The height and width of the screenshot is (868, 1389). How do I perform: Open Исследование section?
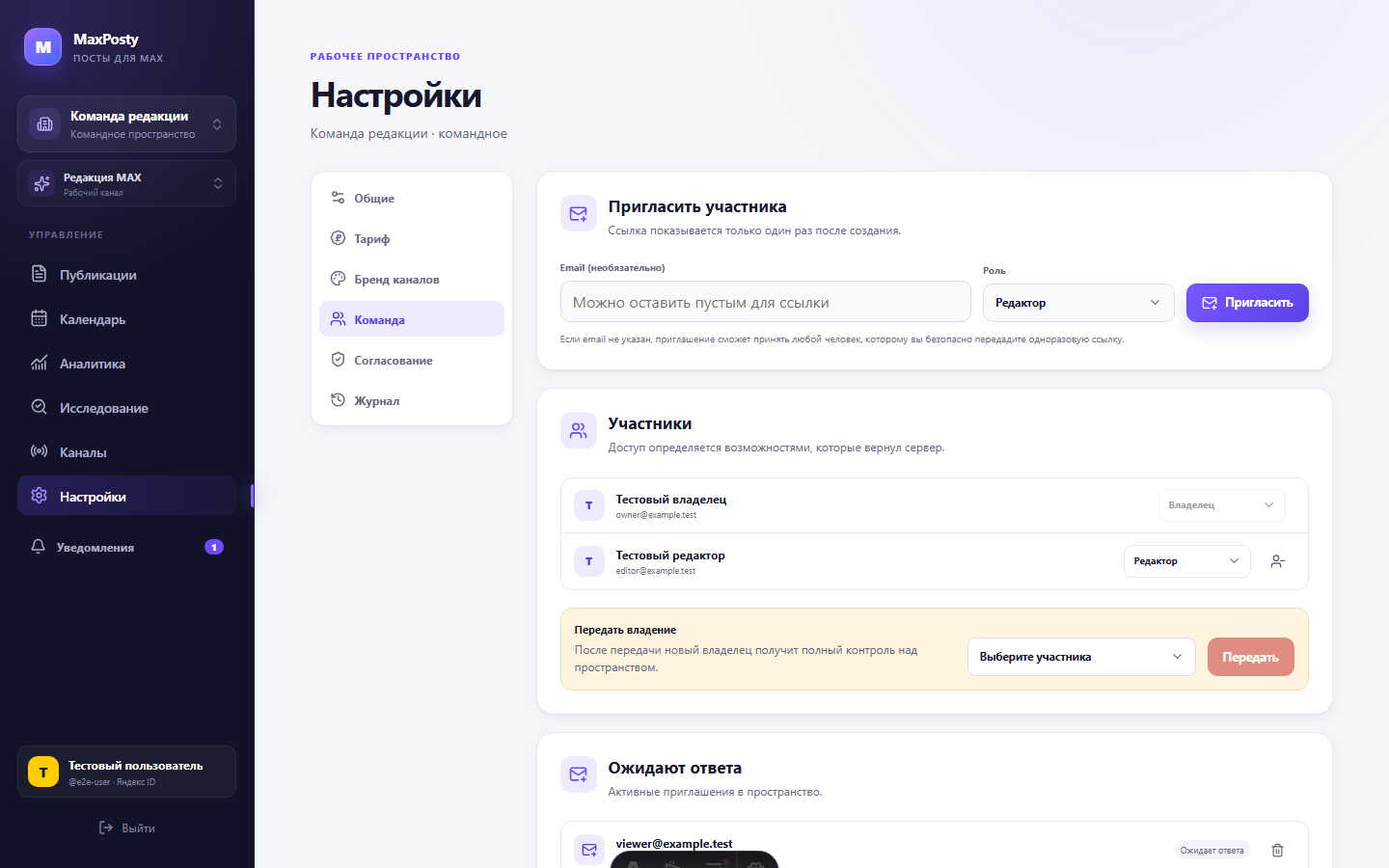(x=126, y=408)
